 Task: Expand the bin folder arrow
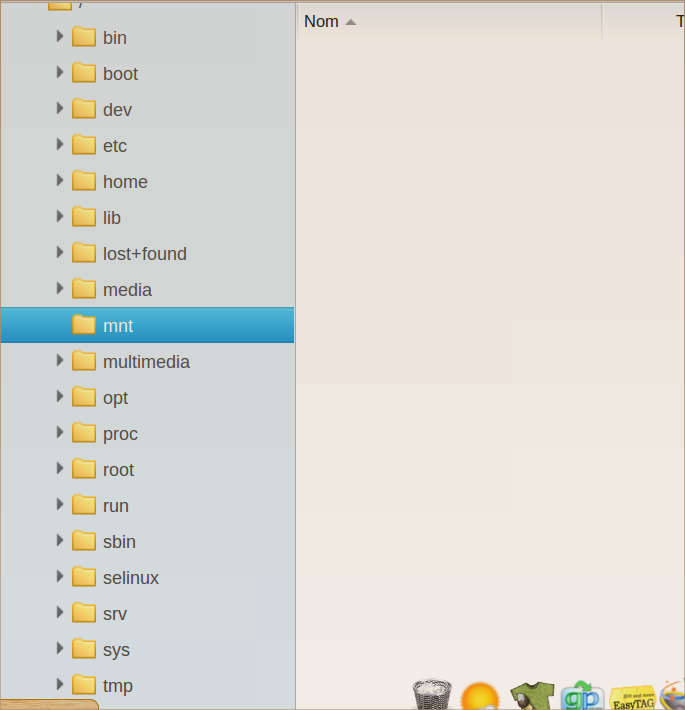pos(59,37)
